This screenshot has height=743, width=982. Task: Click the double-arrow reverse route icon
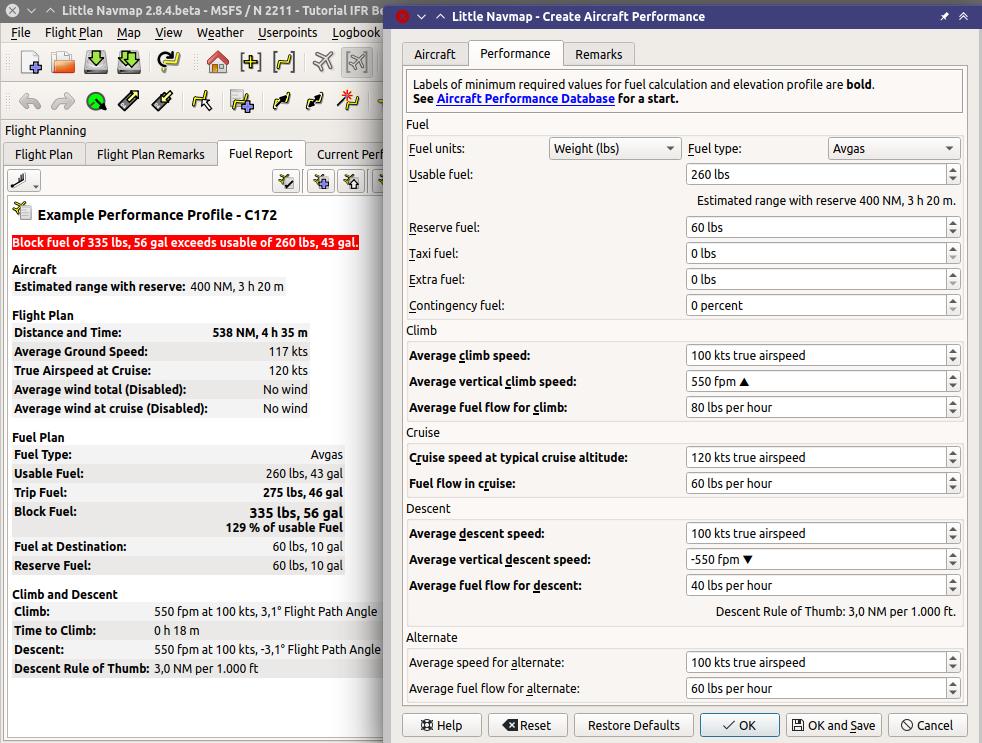point(314,101)
